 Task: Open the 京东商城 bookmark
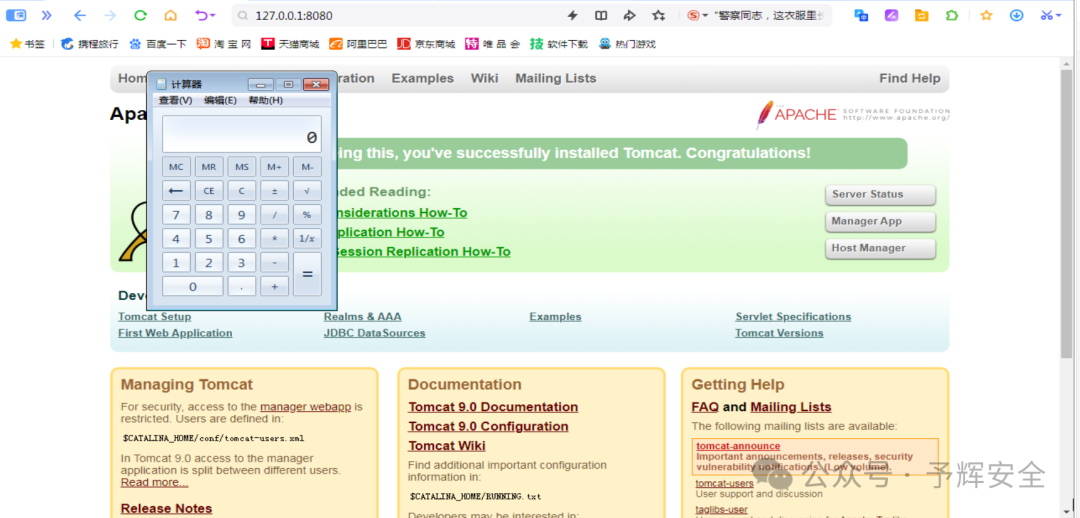click(x=426, y=44)
